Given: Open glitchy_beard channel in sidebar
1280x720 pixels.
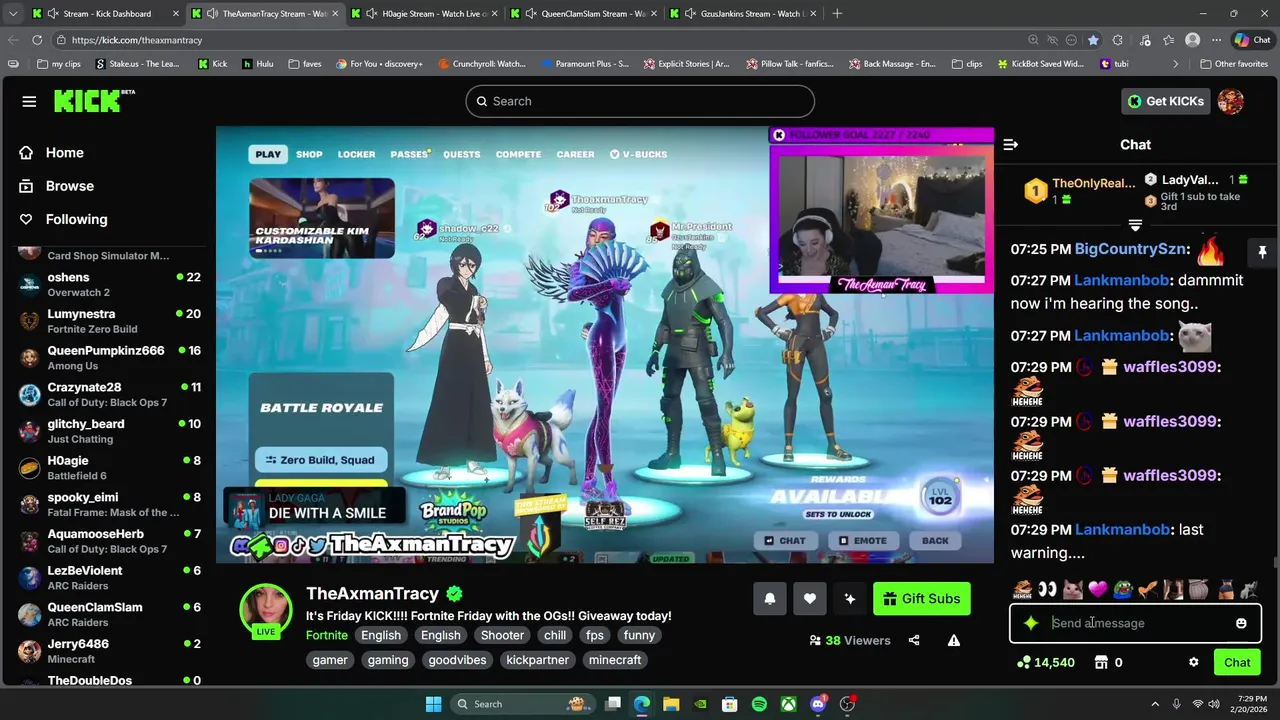Looking at the screenshot, I should 110,431.
